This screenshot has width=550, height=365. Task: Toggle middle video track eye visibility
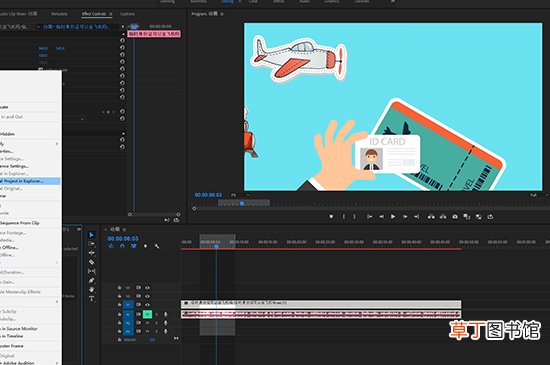click(147, 296)
